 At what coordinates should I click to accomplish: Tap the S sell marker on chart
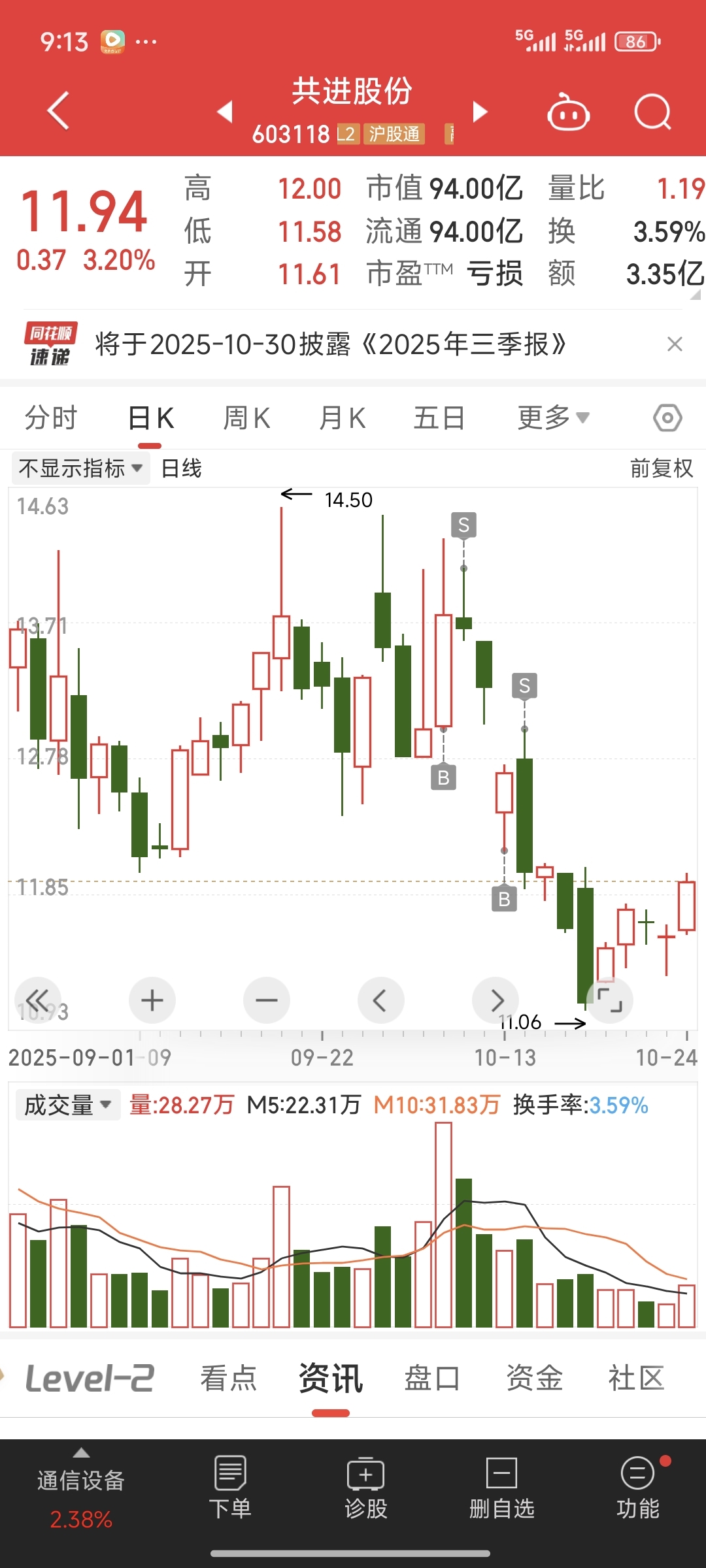463,525
